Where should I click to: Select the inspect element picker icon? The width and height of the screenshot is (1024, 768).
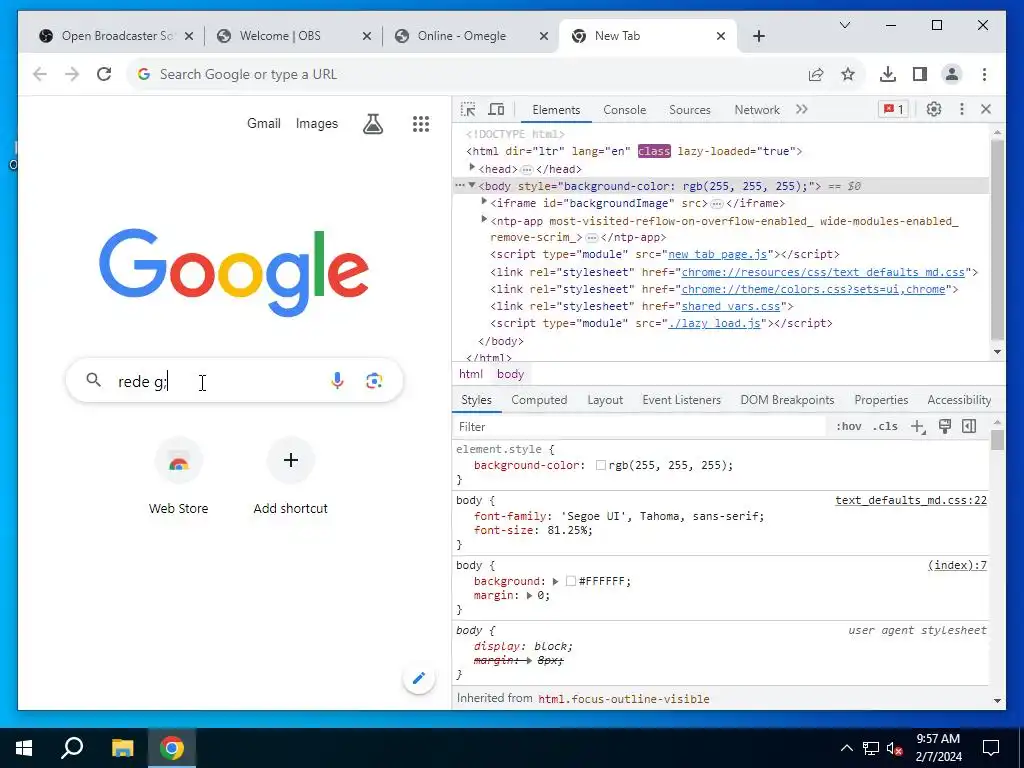click(468, 110)
